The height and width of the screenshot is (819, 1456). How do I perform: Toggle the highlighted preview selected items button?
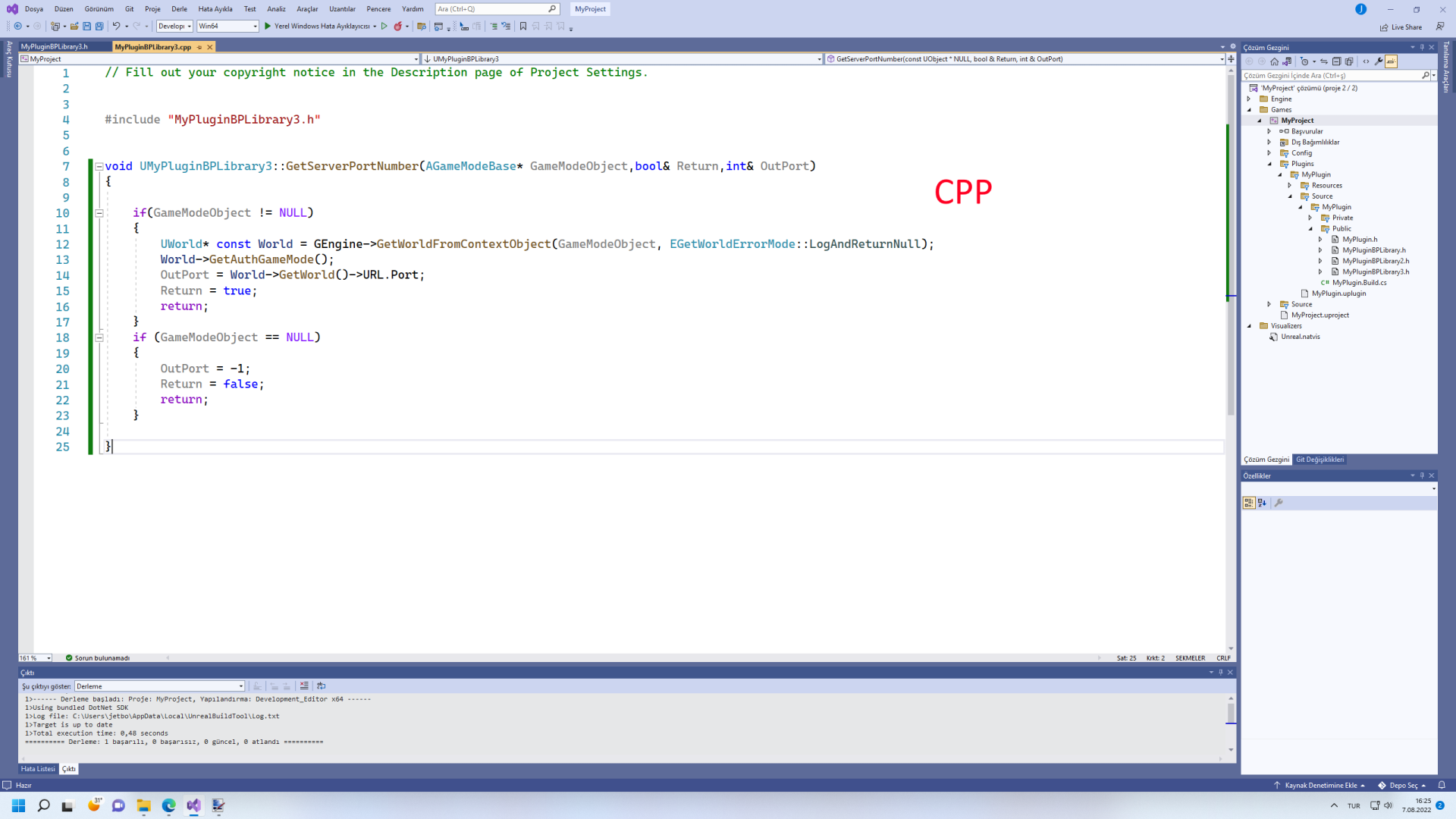[1391, 61]
